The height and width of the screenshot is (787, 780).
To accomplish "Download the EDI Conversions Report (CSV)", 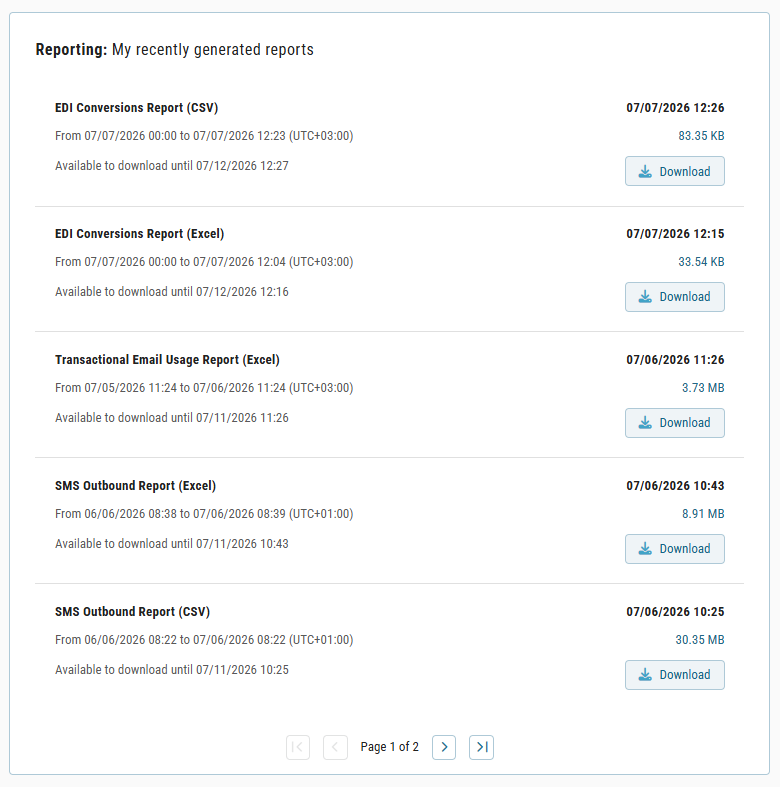I will (675, 171).
